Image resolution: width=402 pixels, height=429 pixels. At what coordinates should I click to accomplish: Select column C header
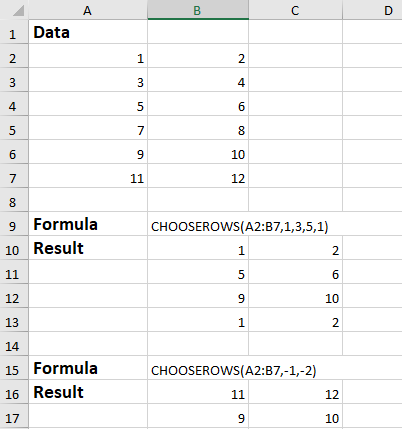pyautogui.click(x=295, y=10)
